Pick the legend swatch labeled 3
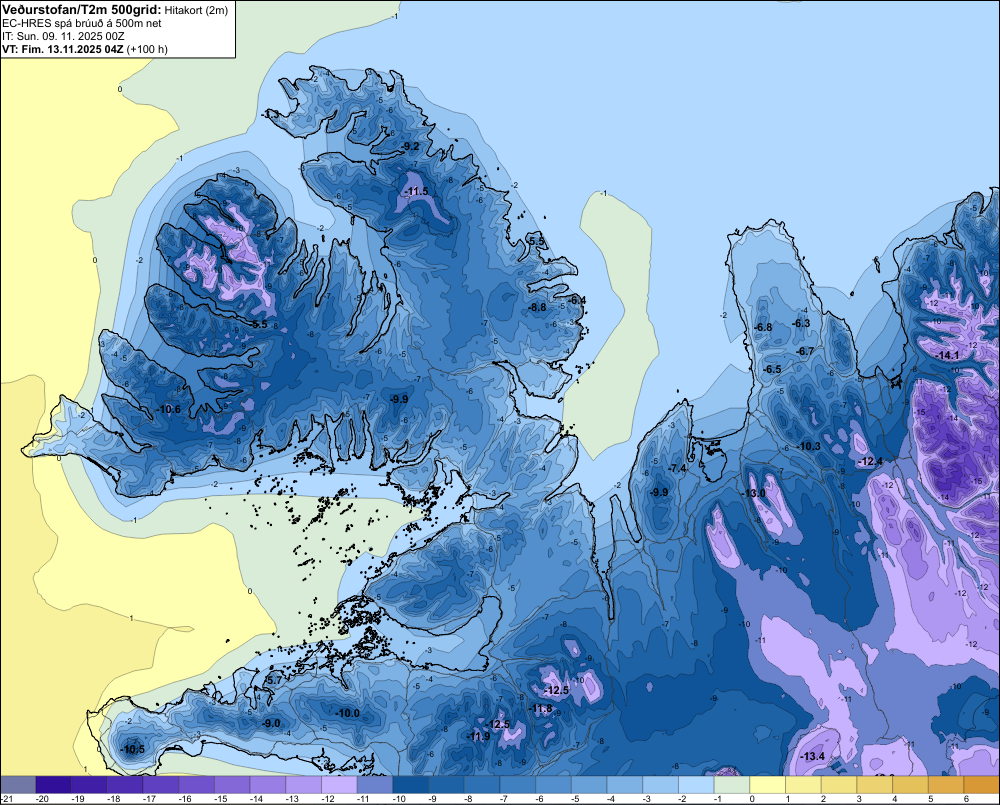The height and width of the screenshot is (805, 1000). point(875,785)
